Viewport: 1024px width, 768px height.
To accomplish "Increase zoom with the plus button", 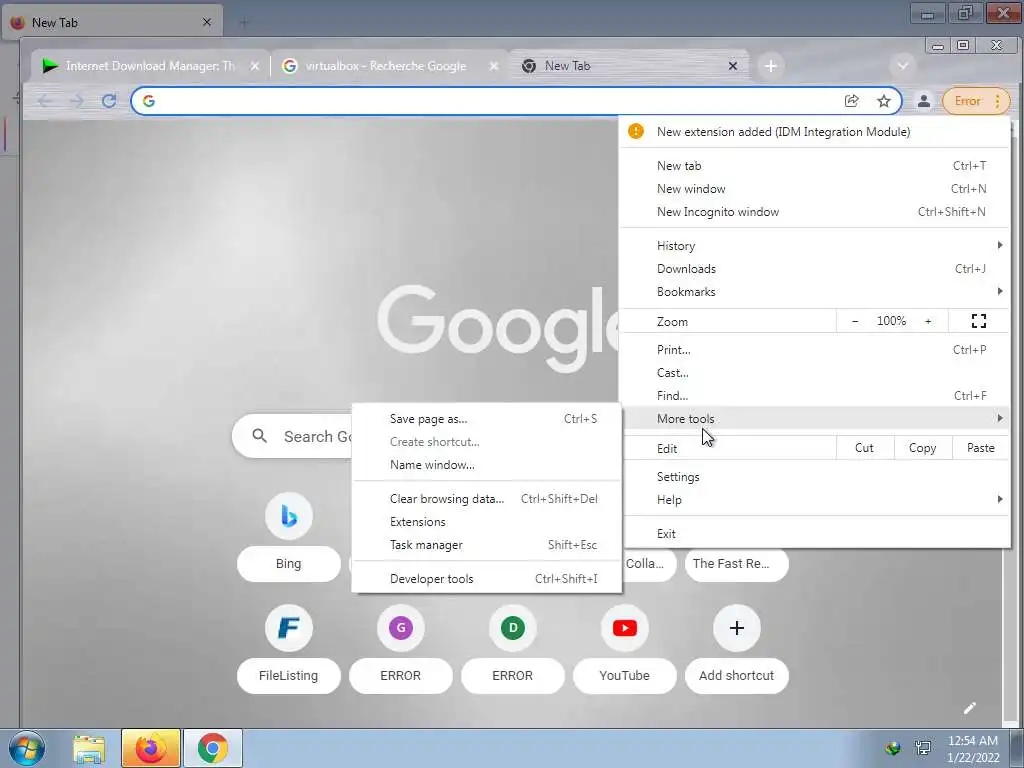I will (x=928, y=321).
